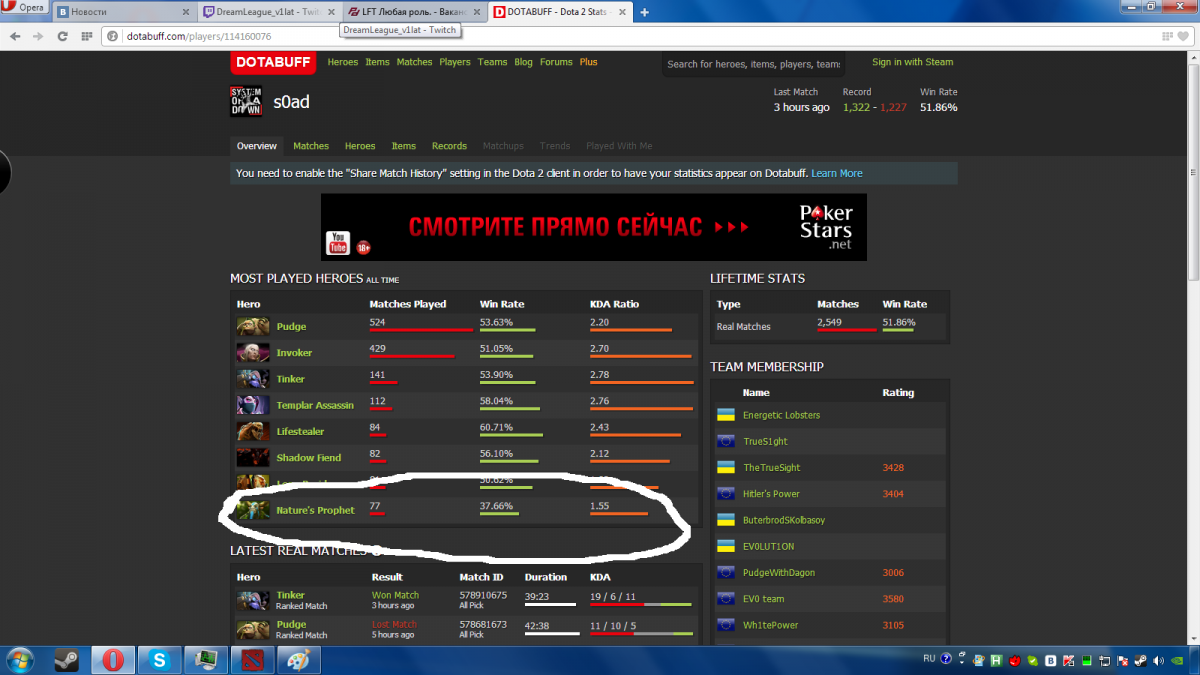Image resolution: width=1200 pixels, height=675 pixels.
Task: Open Forums in top navigation
Action: coord(556,62)
